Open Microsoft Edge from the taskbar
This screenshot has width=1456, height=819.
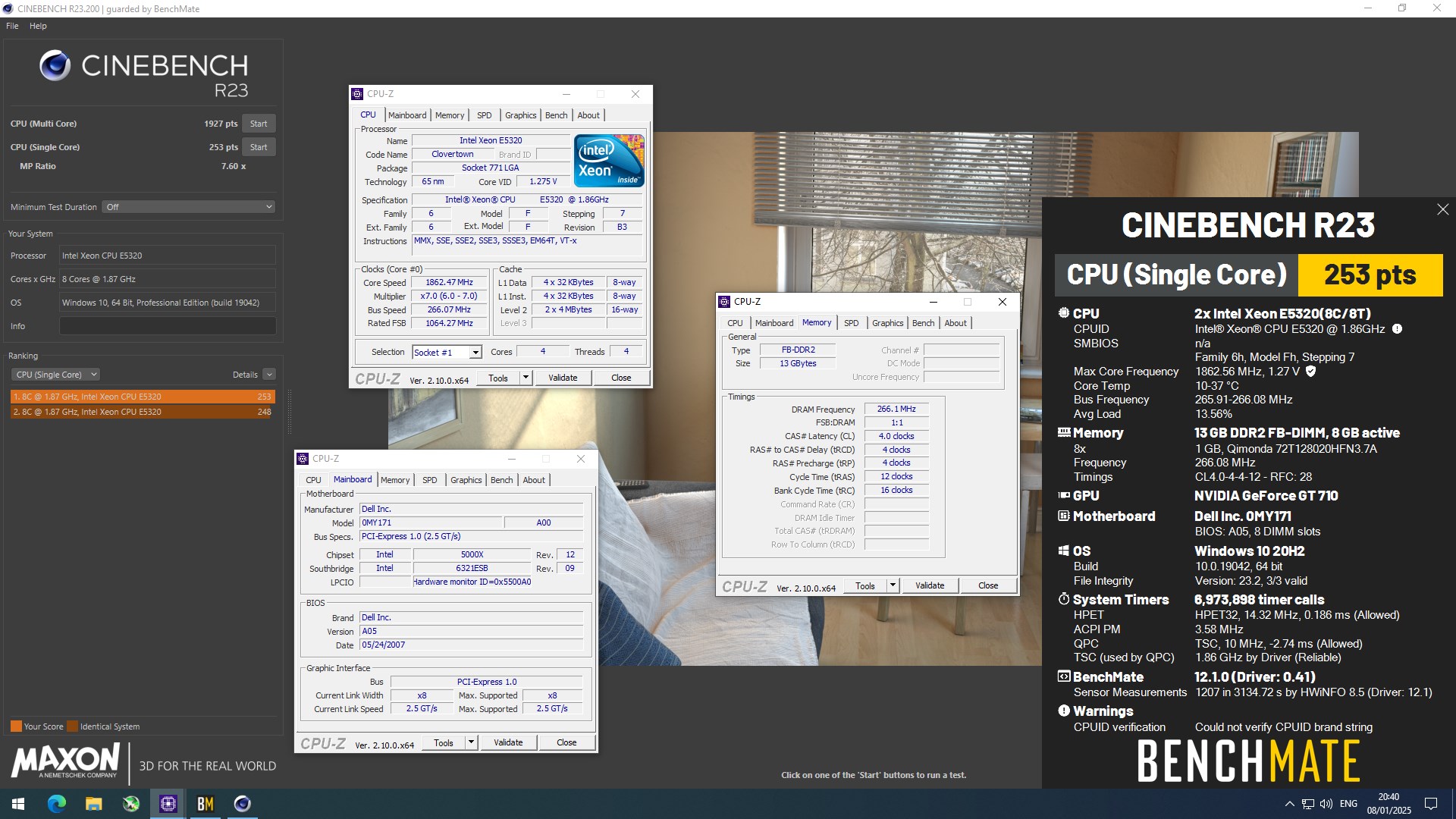point(56,804)
